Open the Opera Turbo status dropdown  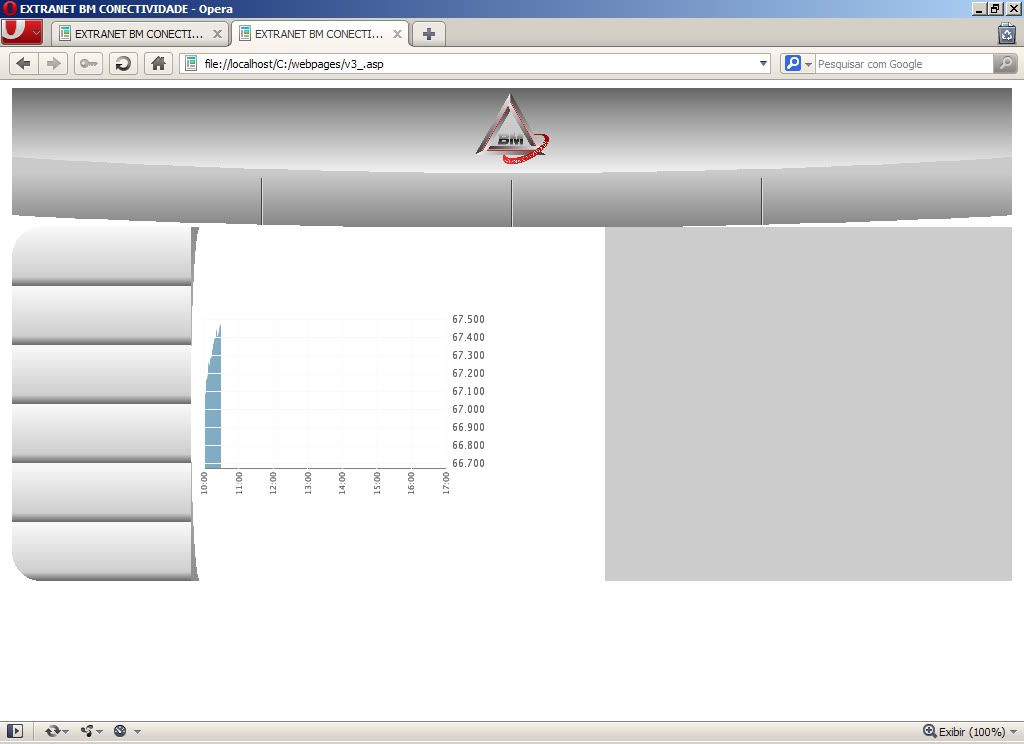126,731
